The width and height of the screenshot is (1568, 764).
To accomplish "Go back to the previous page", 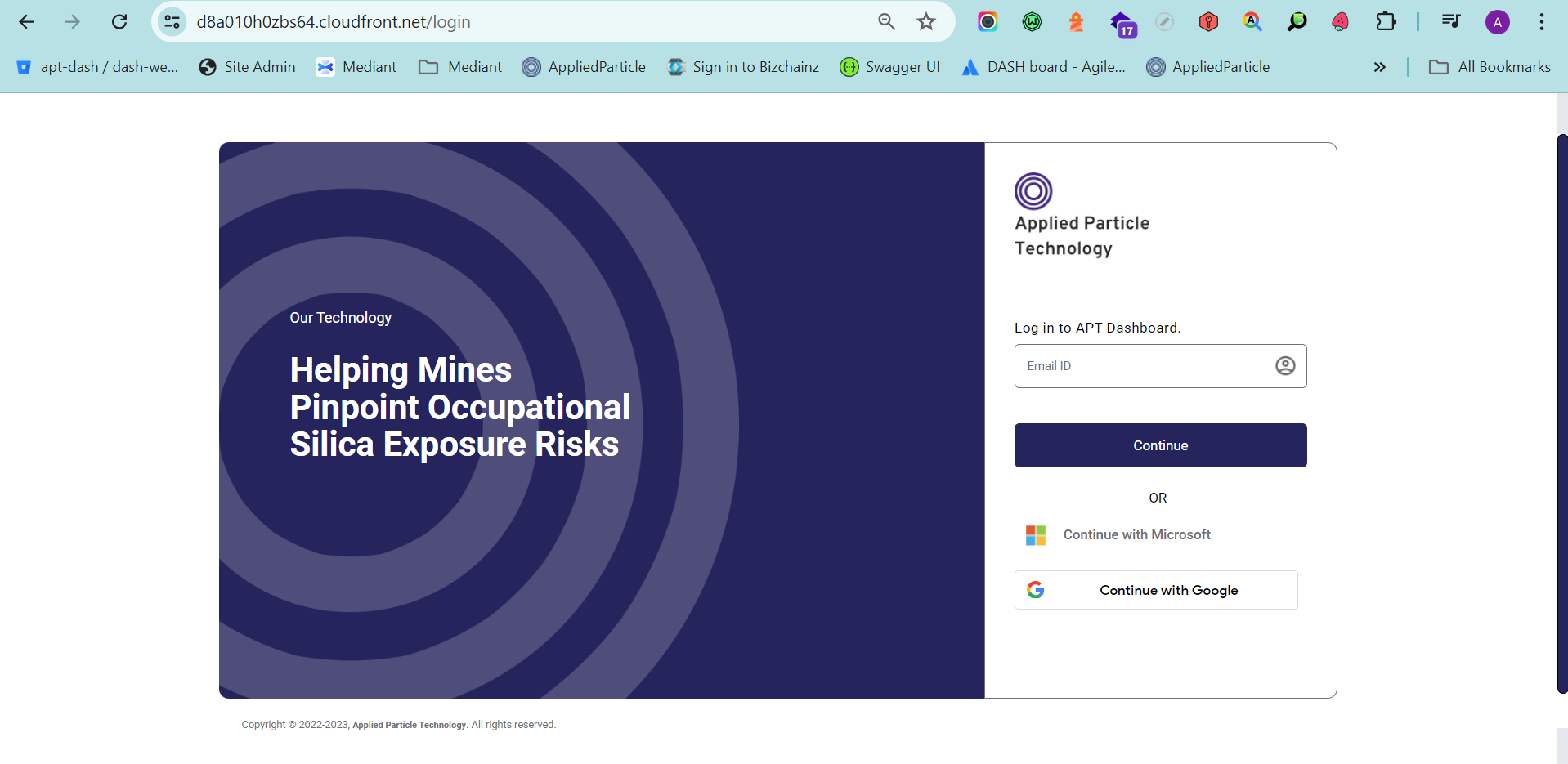I will click(26, 22).
